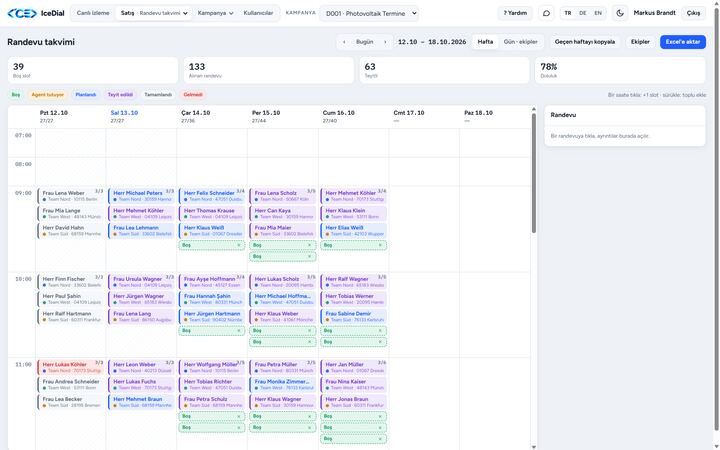The height and width of the screenshot is (450, 720).
Task: Go to the previous week arrow
Action: click(x=344, y=42)
